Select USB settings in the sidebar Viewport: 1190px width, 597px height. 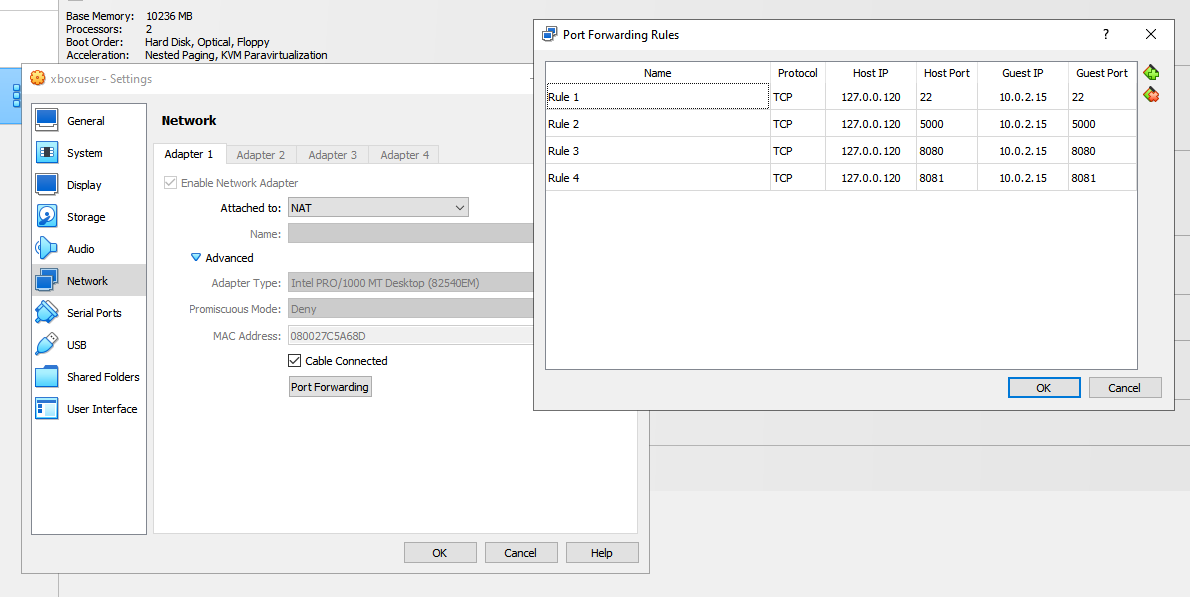(x=76, y=345)
